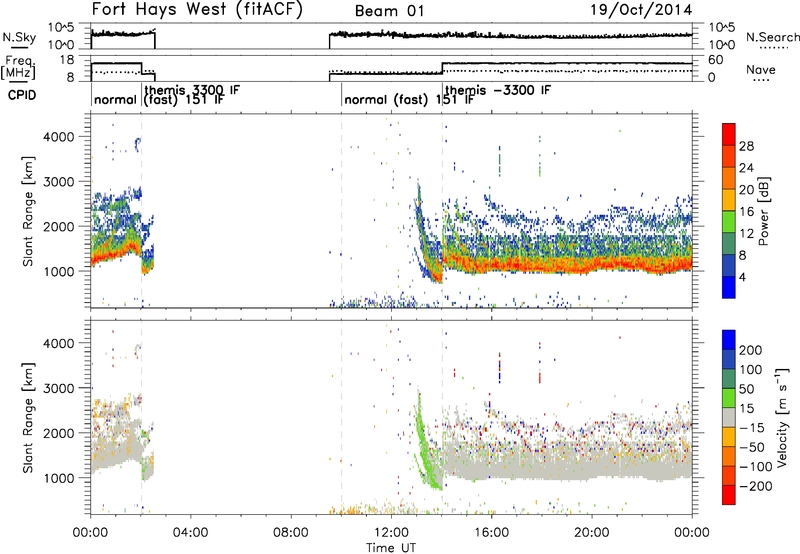Click the 'Power [dB]' colorbar label

click(763, 211)
